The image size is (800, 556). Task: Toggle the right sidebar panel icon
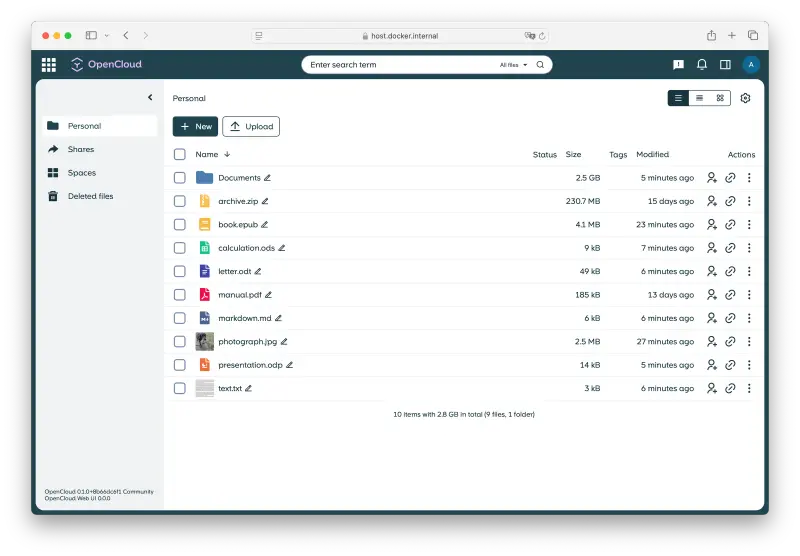click(x=725, y=64)
